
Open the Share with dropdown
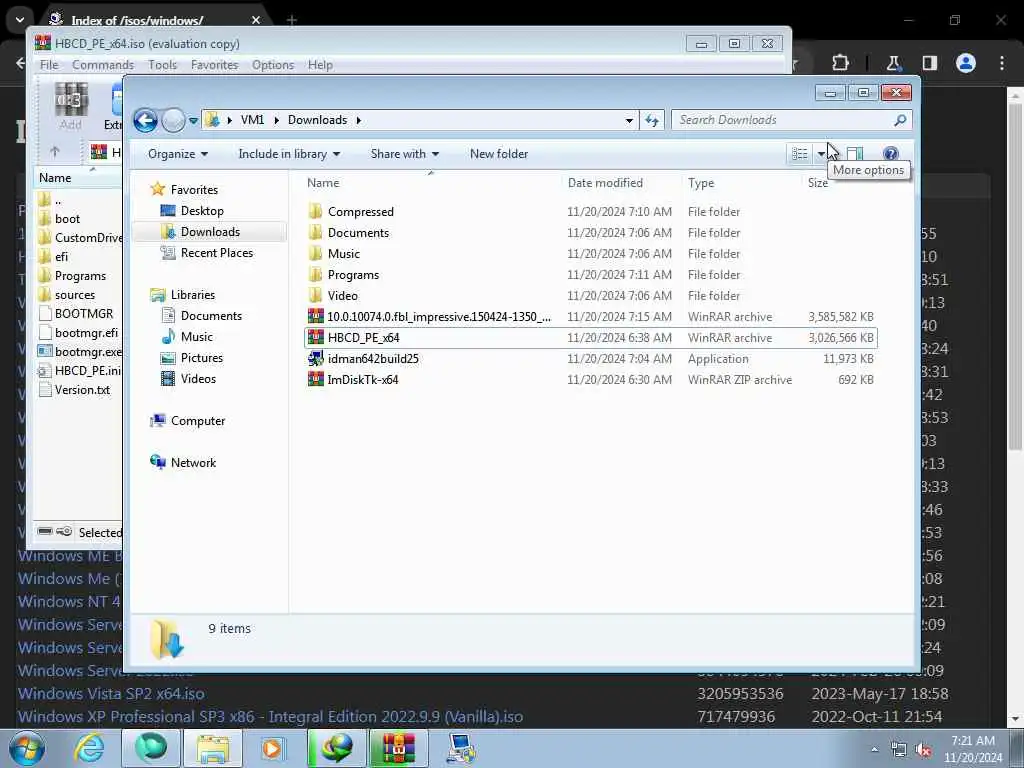(x=405, y=154)
